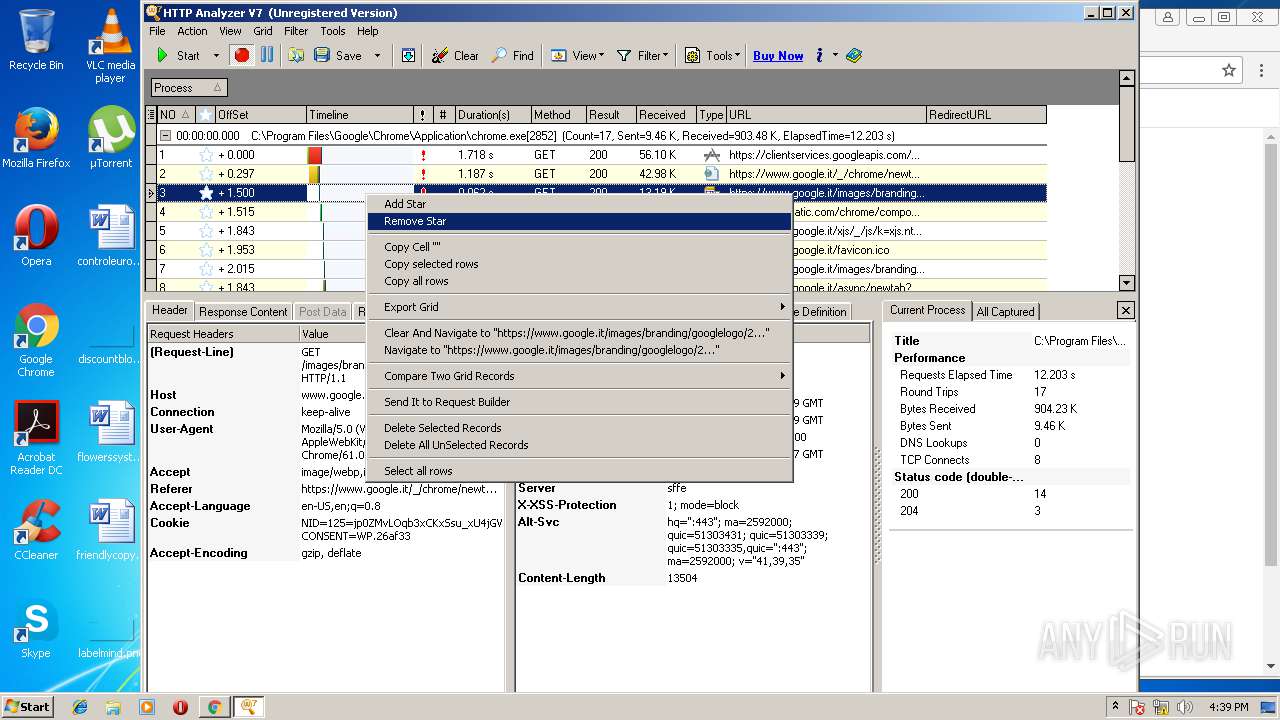Open the Grid menu in menu bar
Image resolution: width=1280 pixels, height=720 pixels.
263,31
